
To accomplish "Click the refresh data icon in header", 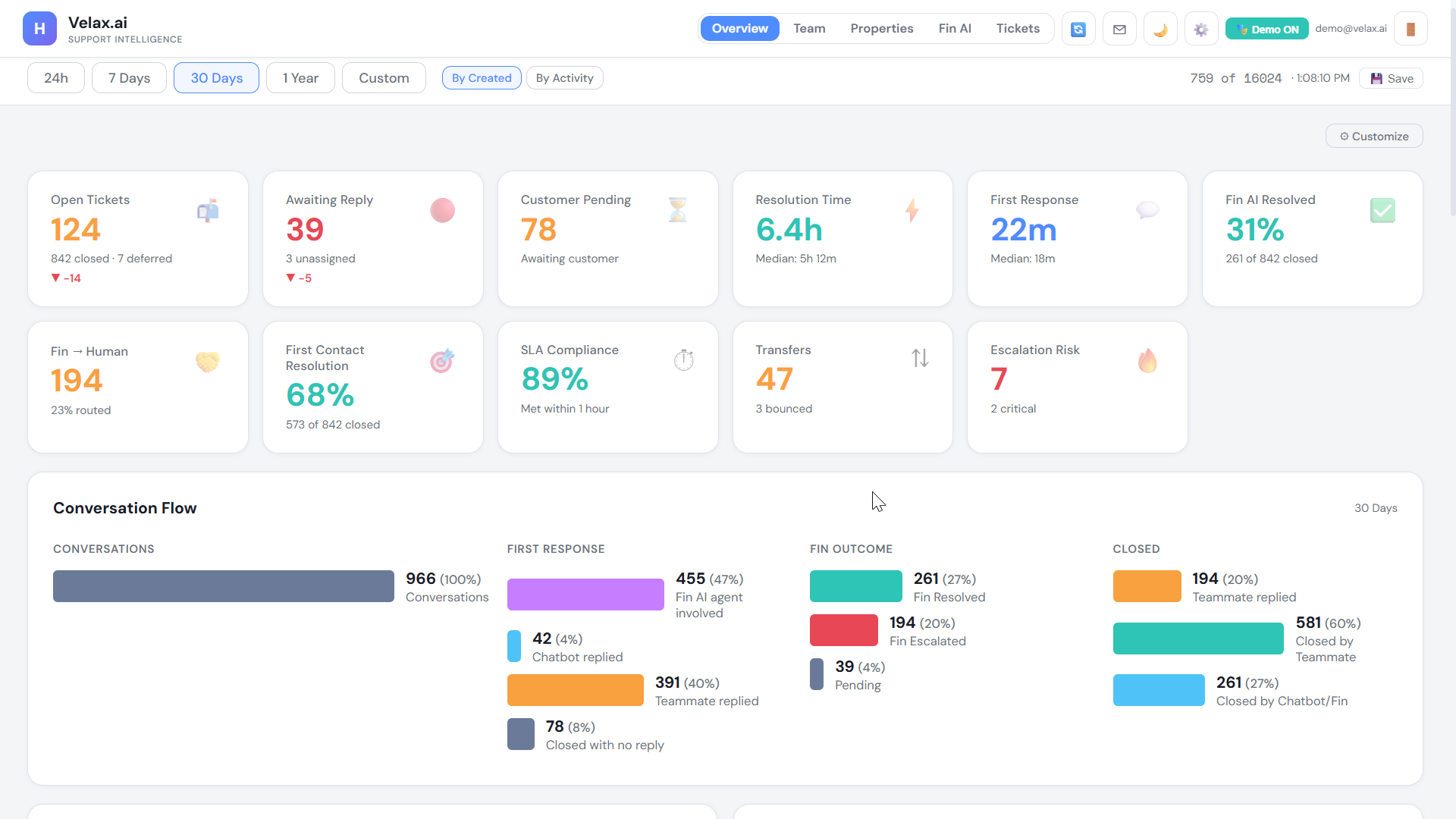I will coord(1078,30).
